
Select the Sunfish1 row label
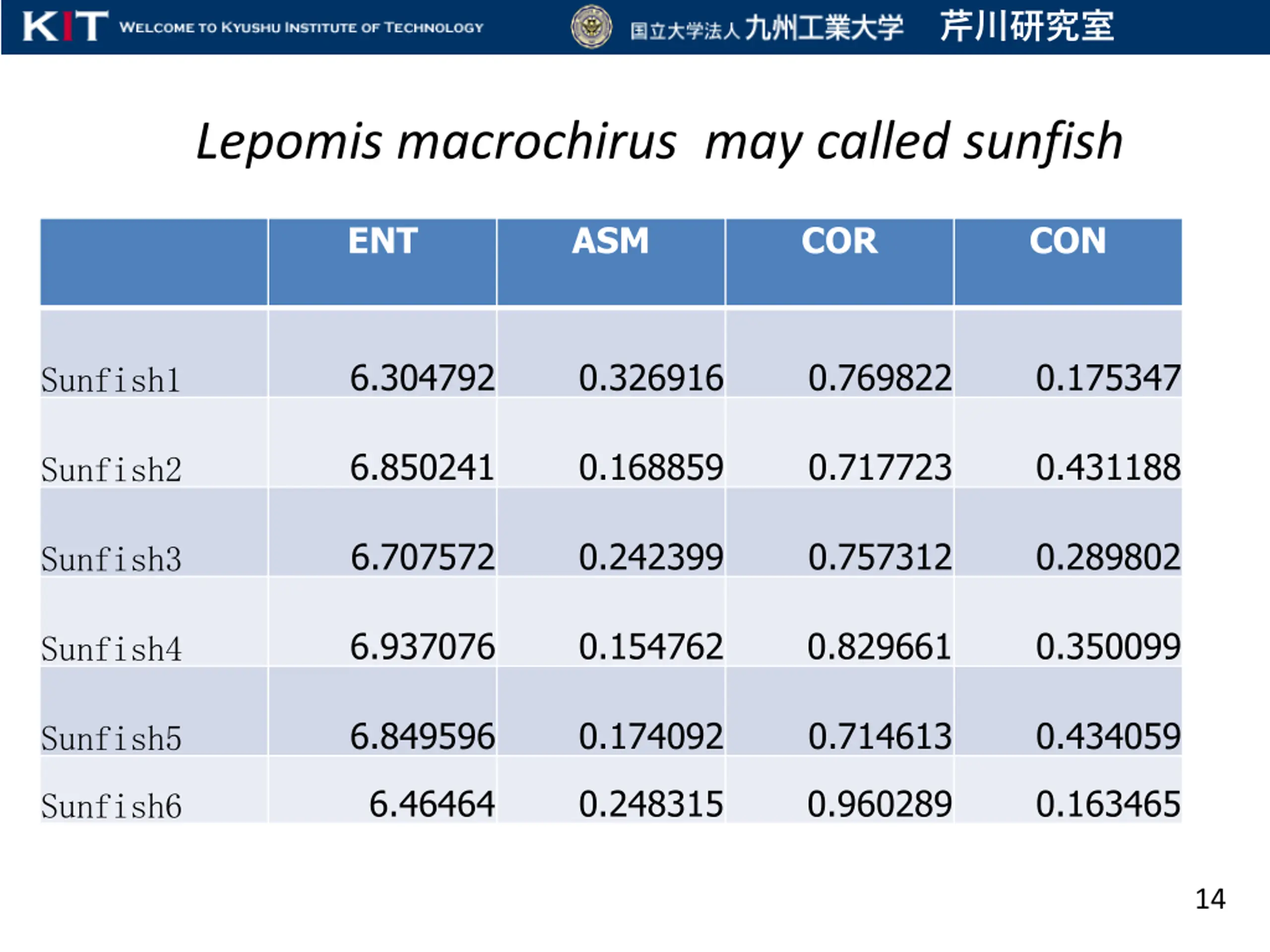[111, 380]
